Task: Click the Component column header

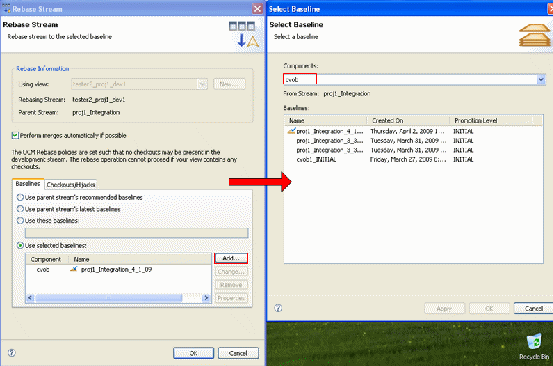Action: point(47,259)
